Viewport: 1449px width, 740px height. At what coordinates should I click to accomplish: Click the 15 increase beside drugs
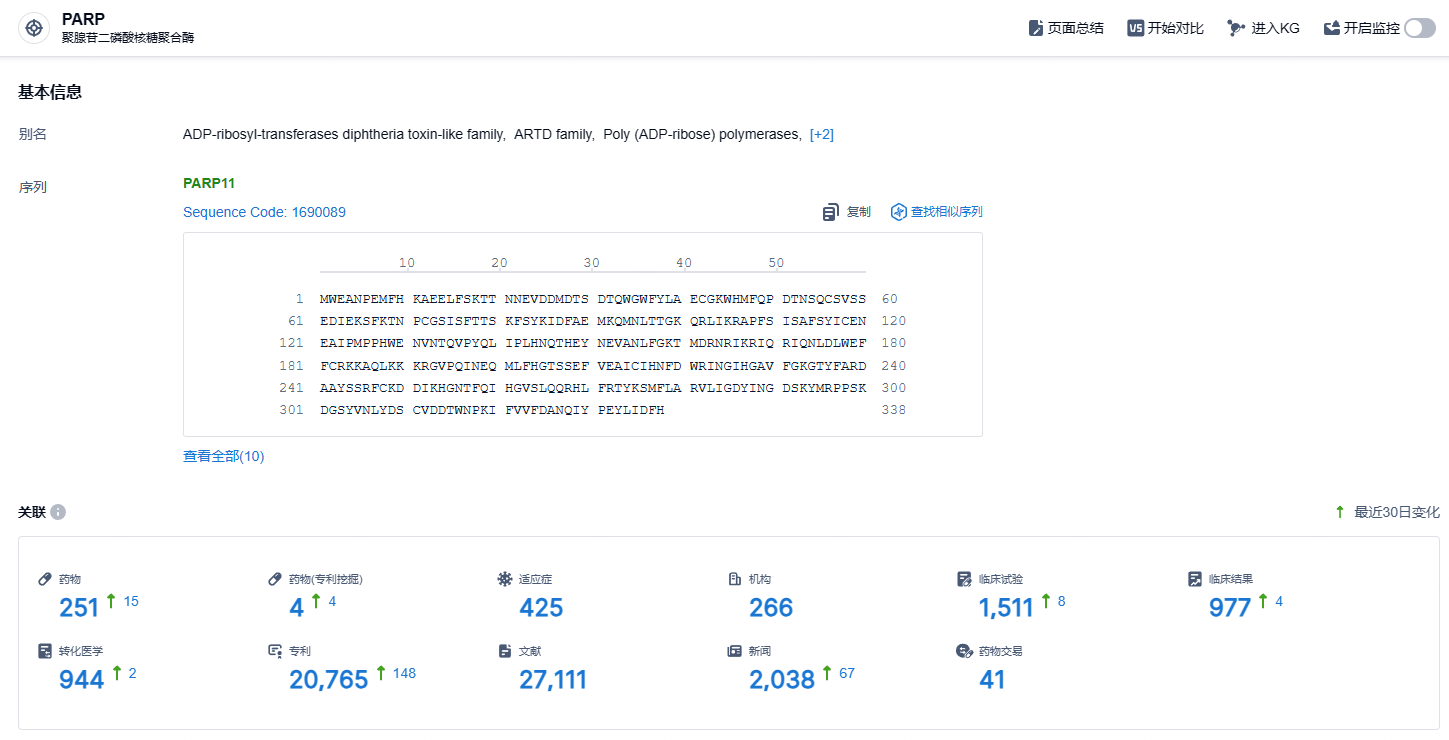coord(131,601)
